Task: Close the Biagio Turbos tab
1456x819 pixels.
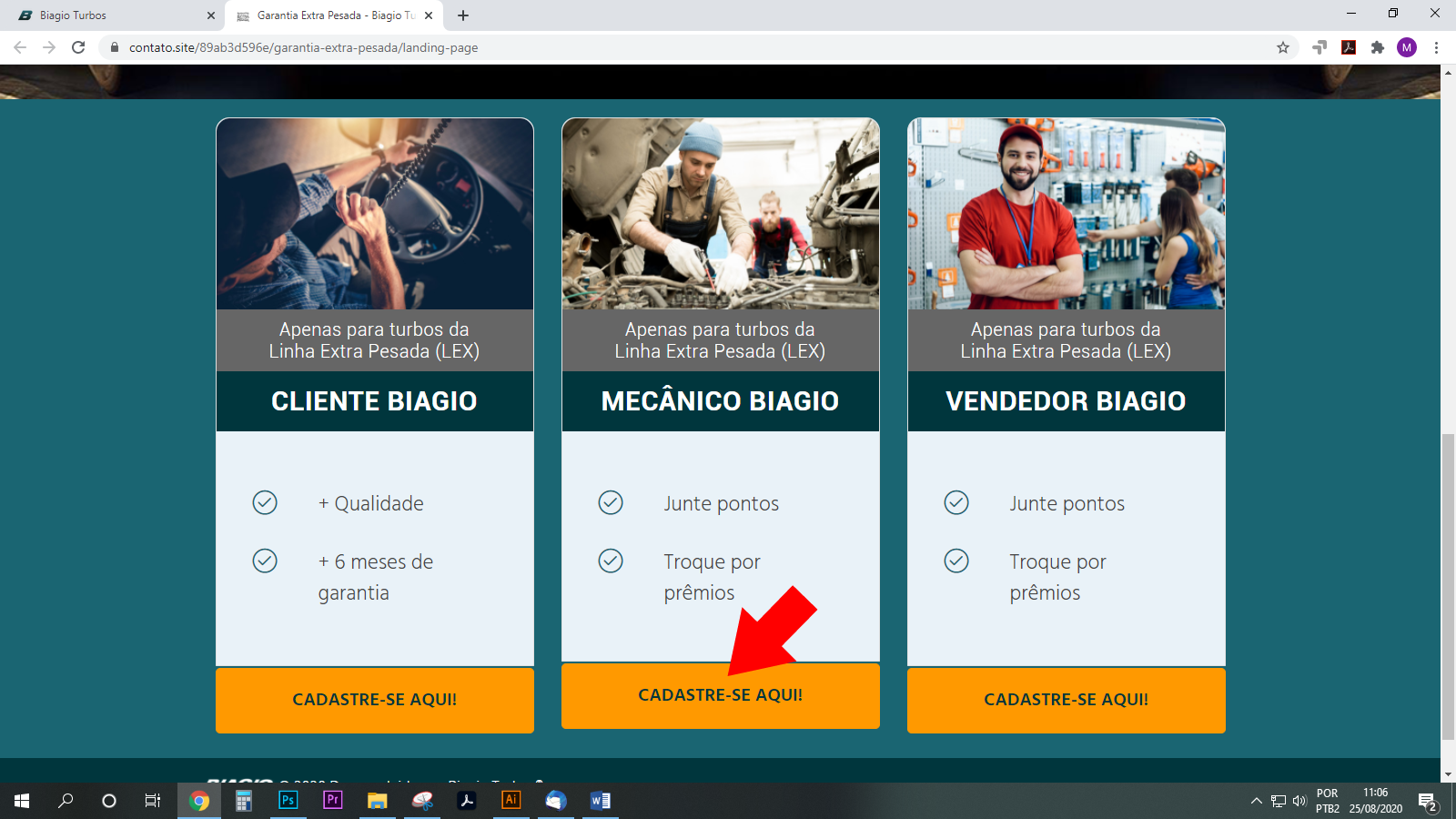Action: (x=211, y=15)
